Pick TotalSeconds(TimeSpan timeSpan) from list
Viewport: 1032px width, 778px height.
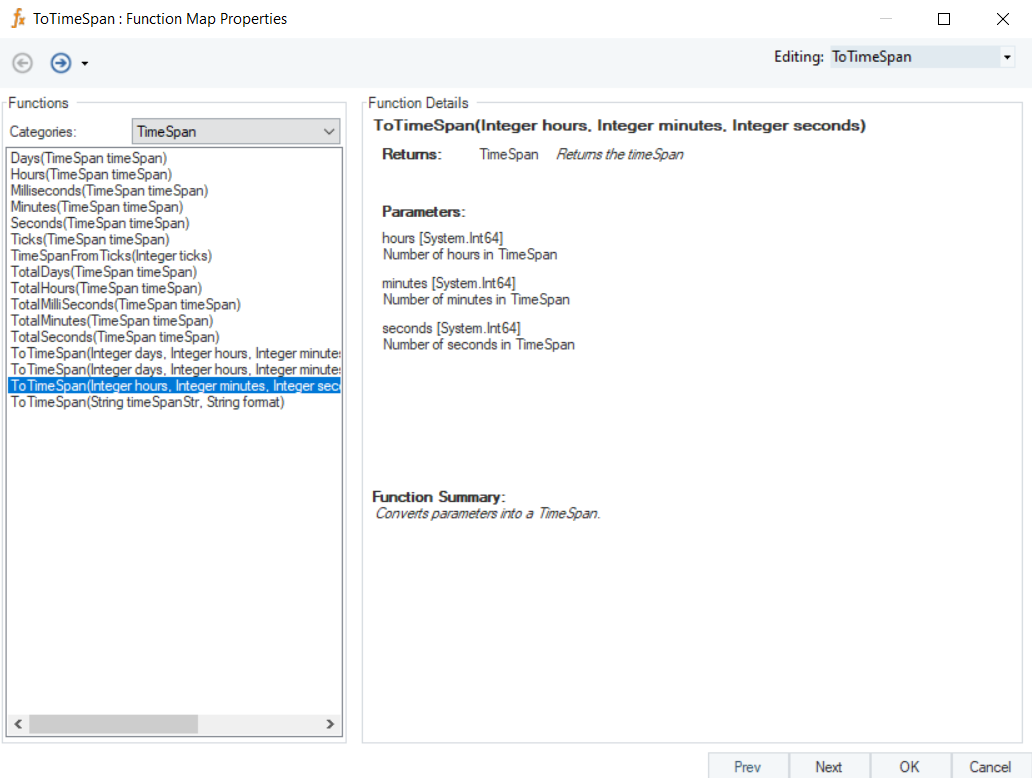click(x=114, y=337)
